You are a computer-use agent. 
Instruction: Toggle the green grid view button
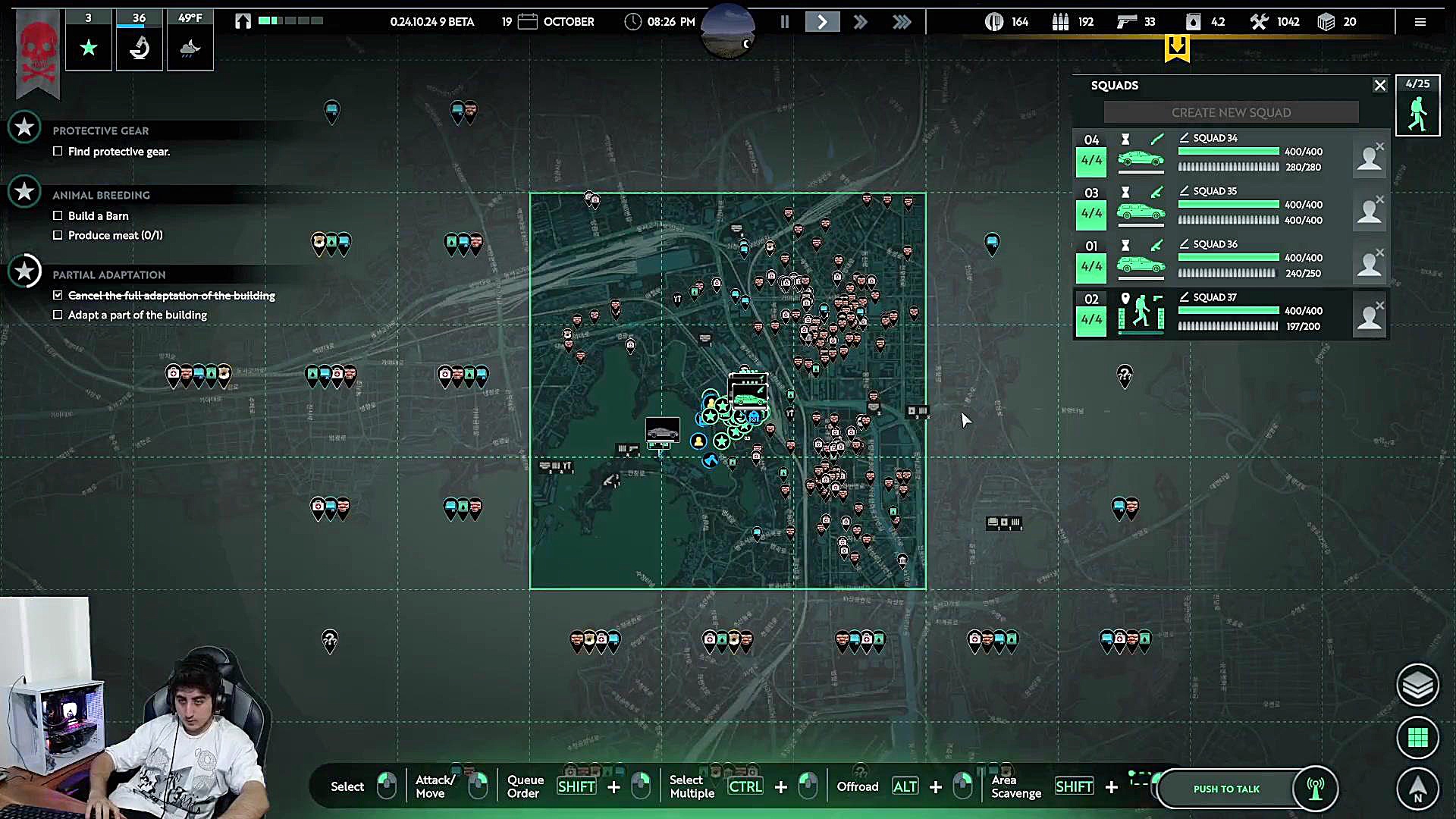[1417, 737]
